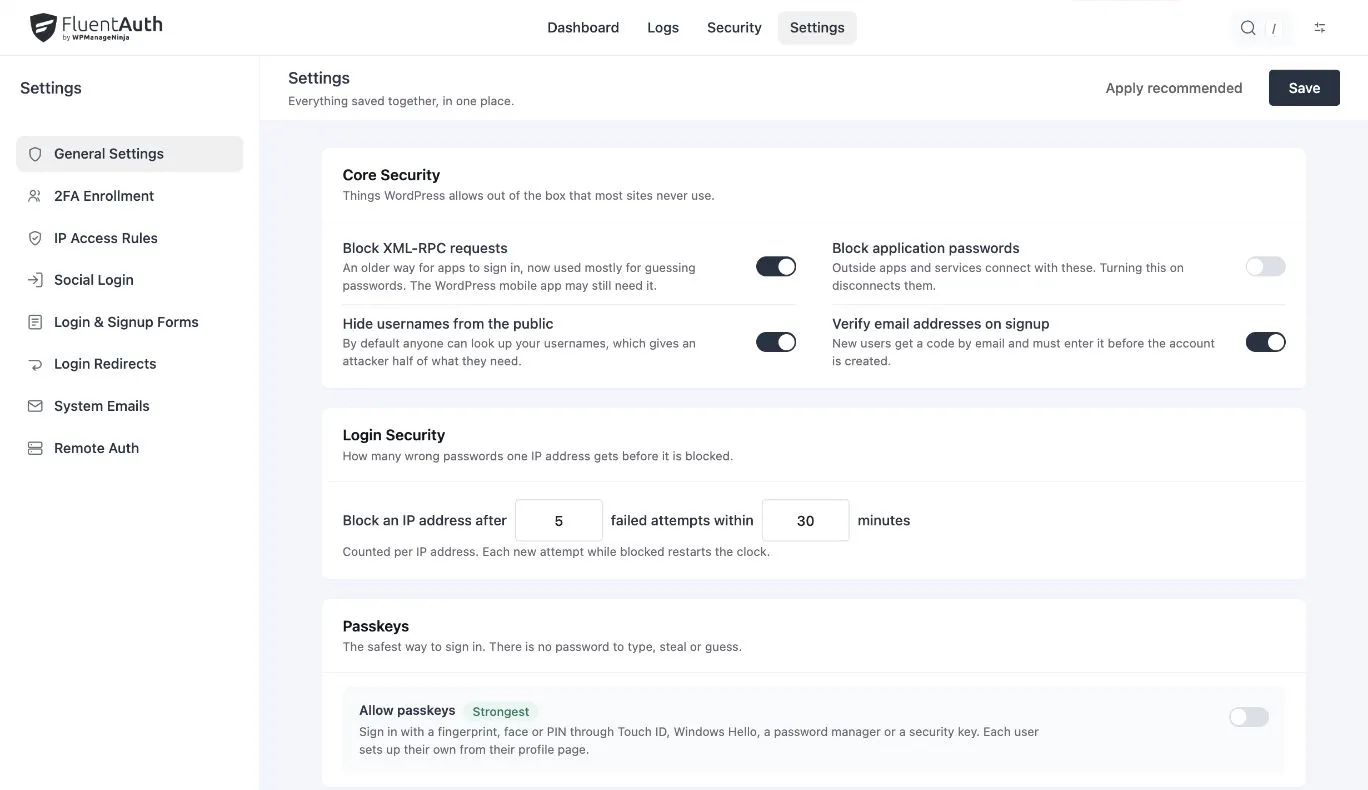This screenshot has height=790, width=1368.
Task: Click the slash shortcut key hint
Action: point(1274,29)
